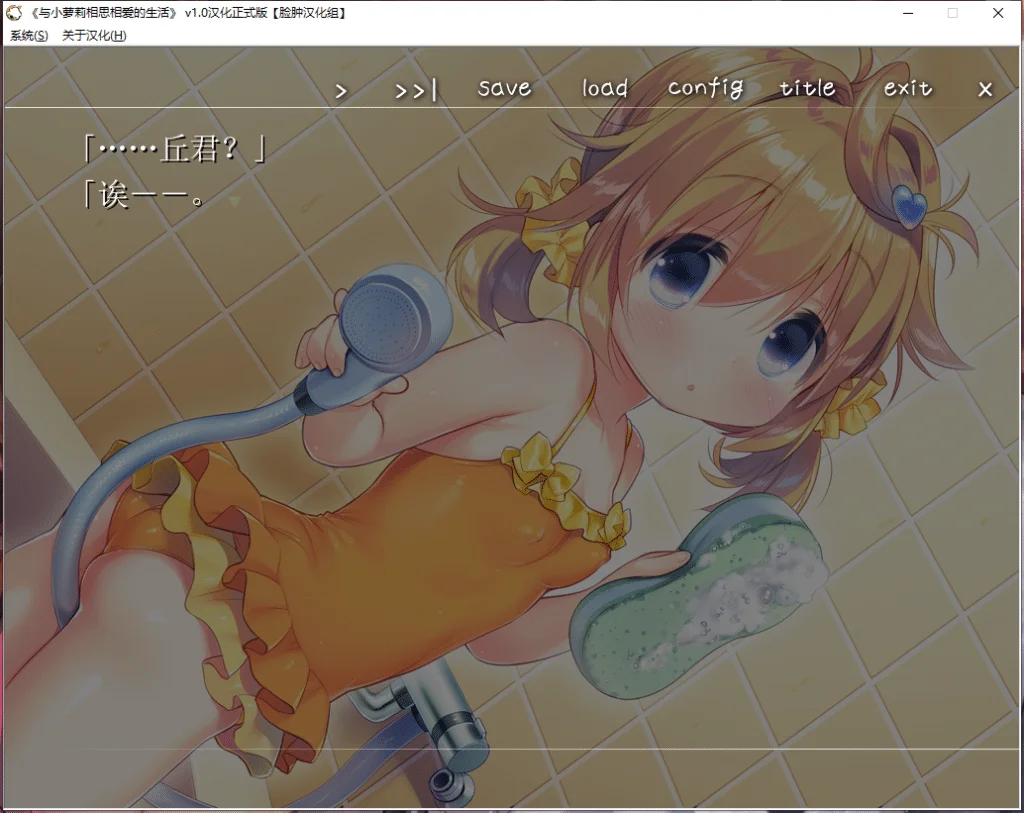Open the config settings
This screenshot has width=1024, height=813.
pyautogui.click(x=705, y=88)
